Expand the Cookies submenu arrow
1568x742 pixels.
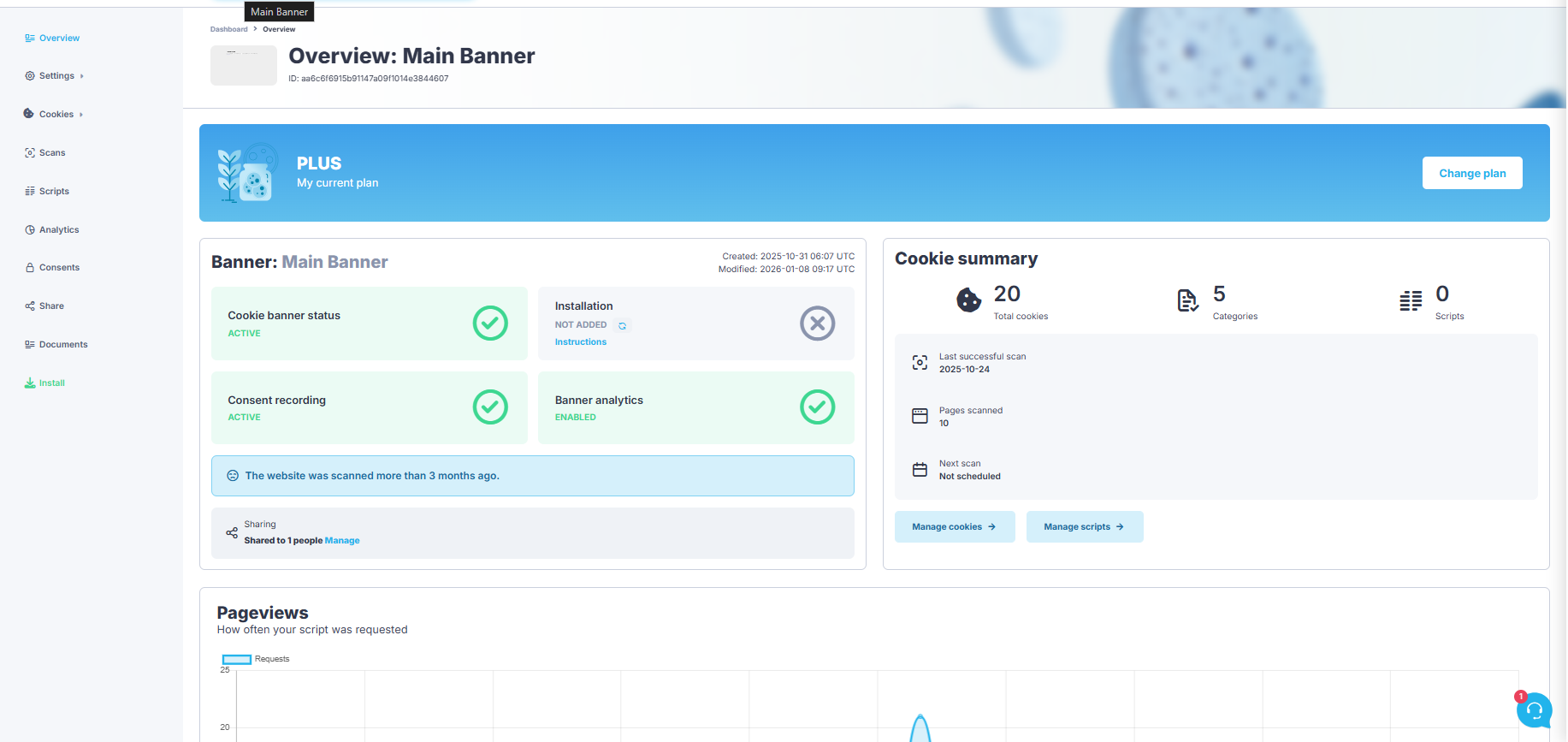point(81,115)
